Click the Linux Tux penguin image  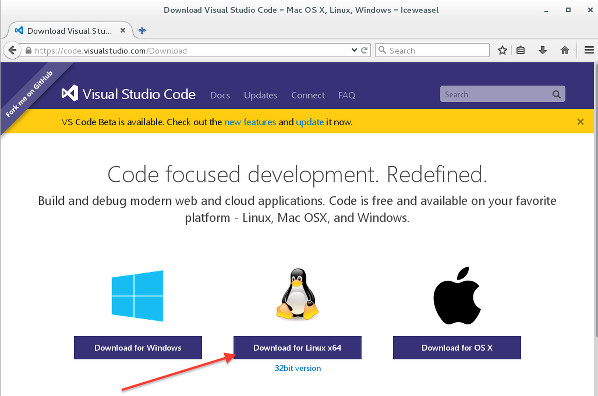297,294
